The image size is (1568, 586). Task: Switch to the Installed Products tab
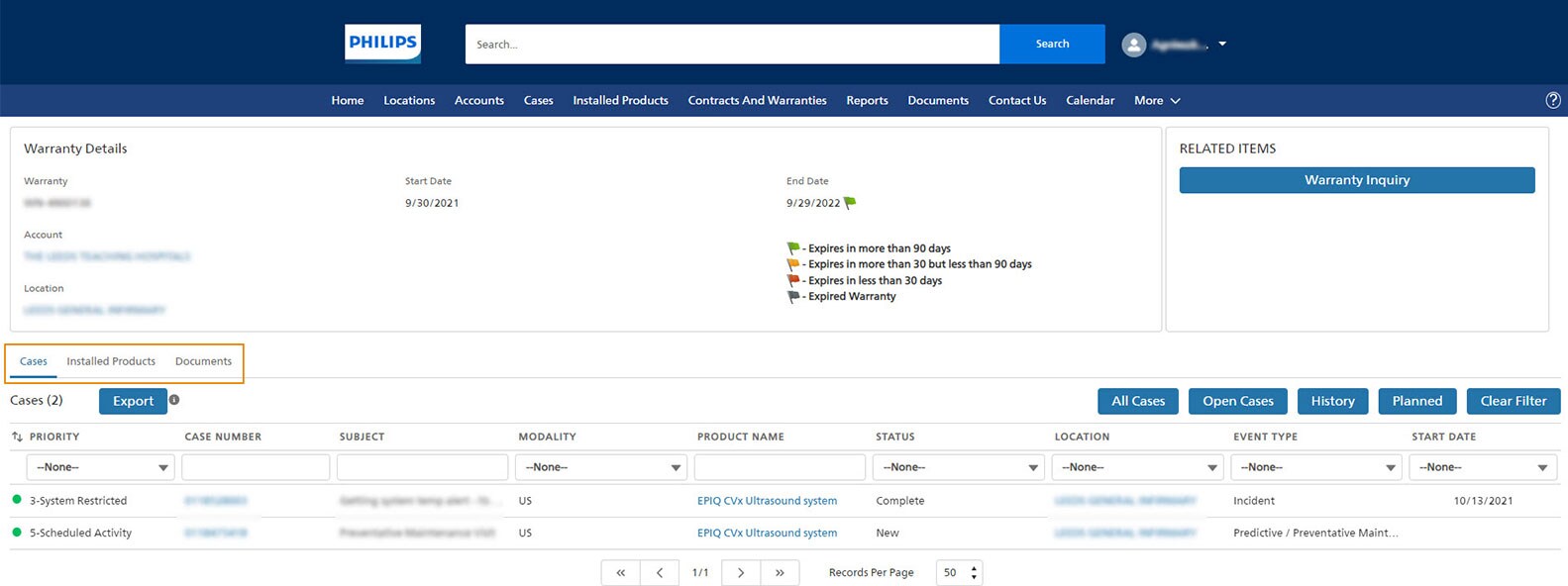coord(111,361)
